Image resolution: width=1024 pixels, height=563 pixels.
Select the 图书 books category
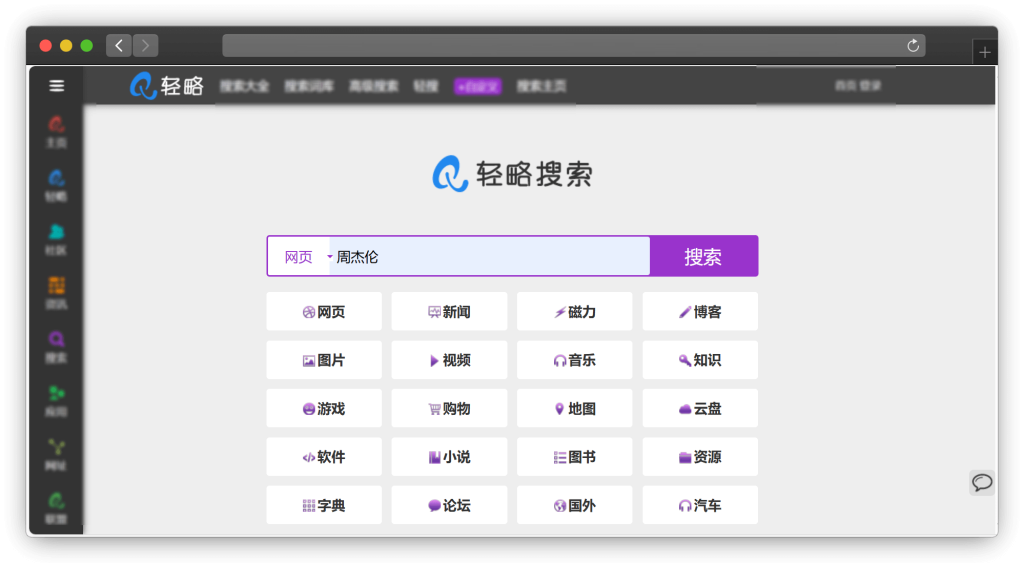point(575,457)
